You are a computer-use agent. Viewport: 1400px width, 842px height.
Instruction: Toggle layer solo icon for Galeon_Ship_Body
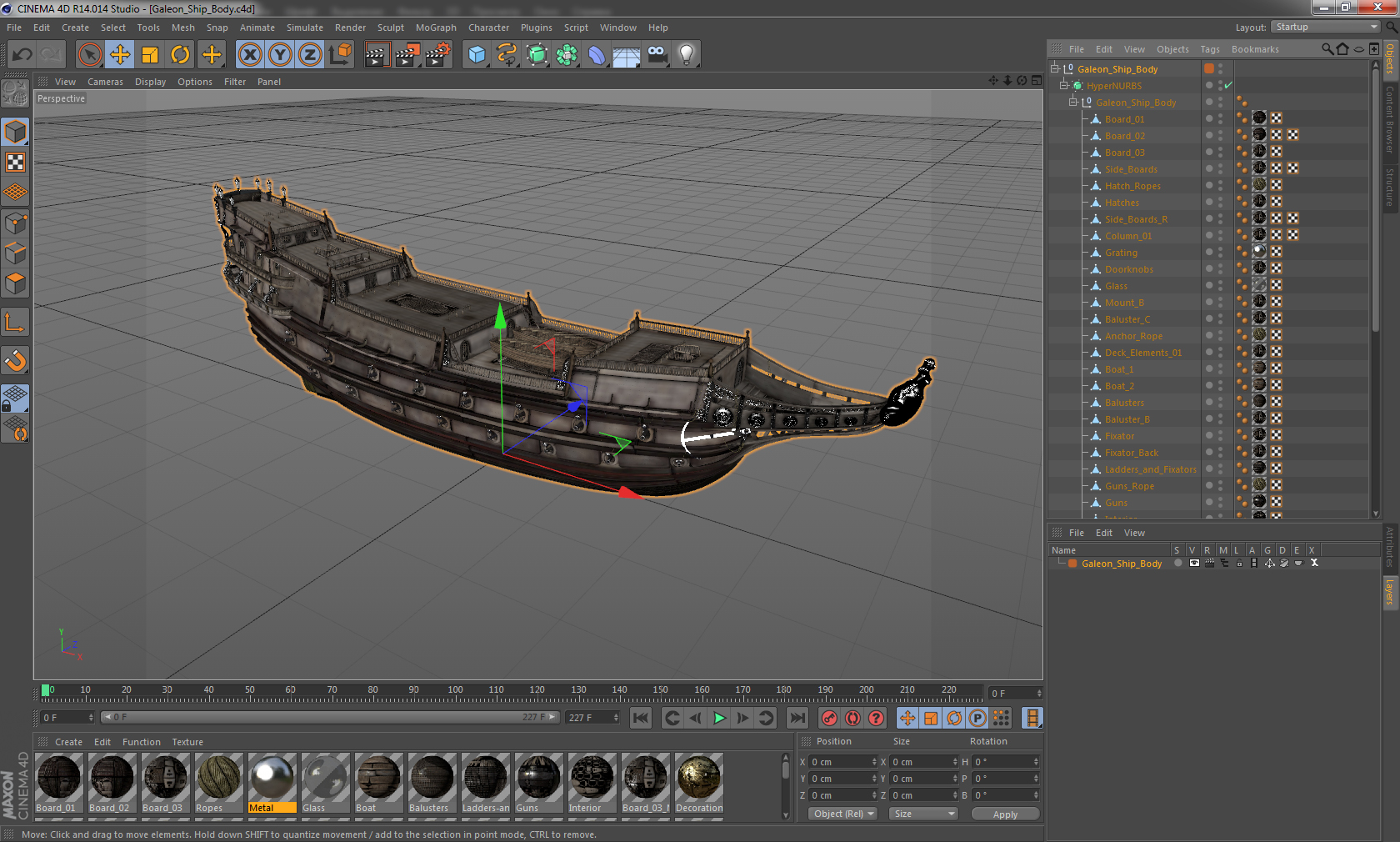pos(1177,564)
